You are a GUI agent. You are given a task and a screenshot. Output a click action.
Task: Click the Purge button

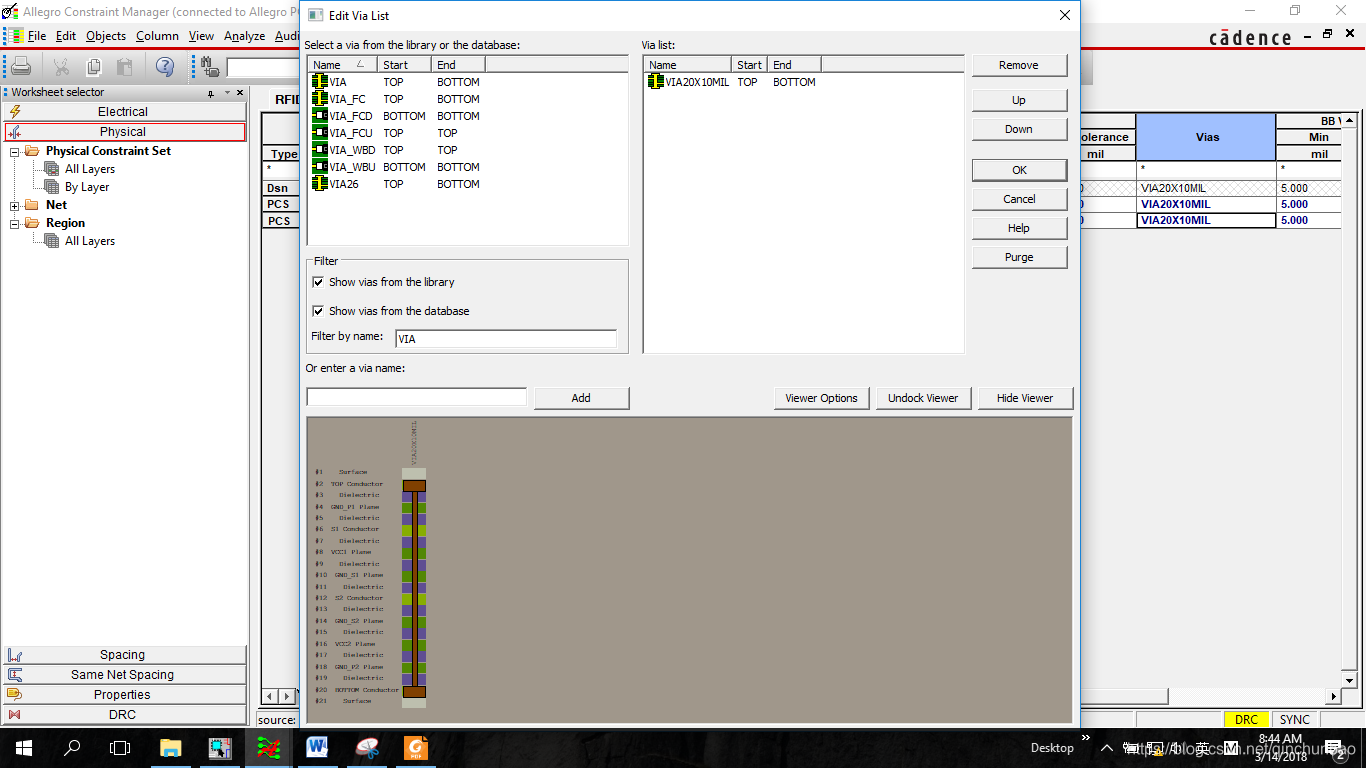[x=1018, y=257]
